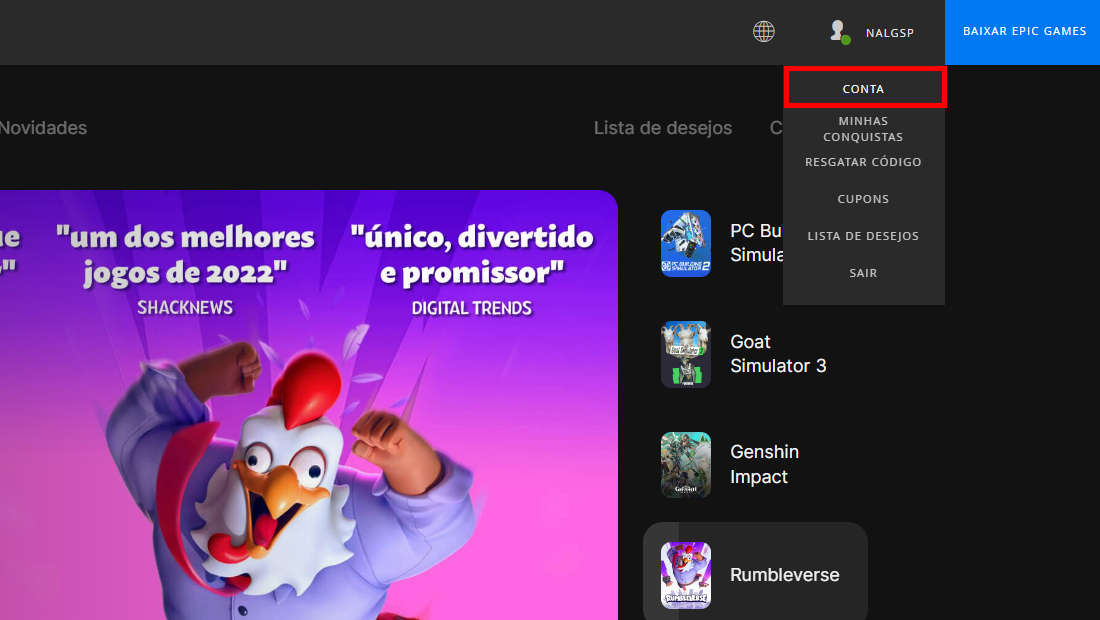Click the Goat Simulator 3 thumbnail
This screenshot has height=620, width=1100.
[x=686, y=354]
